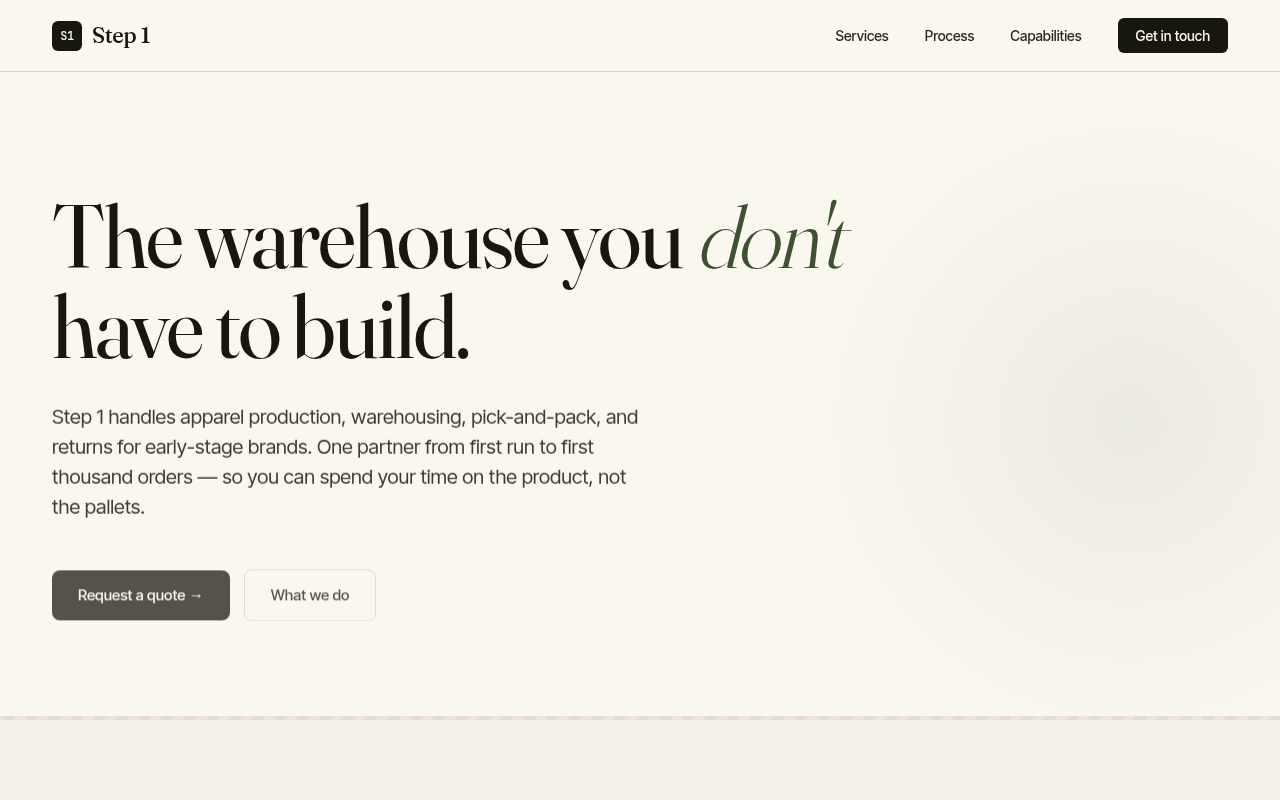Click the S1 logo icon
Image resolution: width=1280 pixels, height=800 pixels.
point(67,36)
